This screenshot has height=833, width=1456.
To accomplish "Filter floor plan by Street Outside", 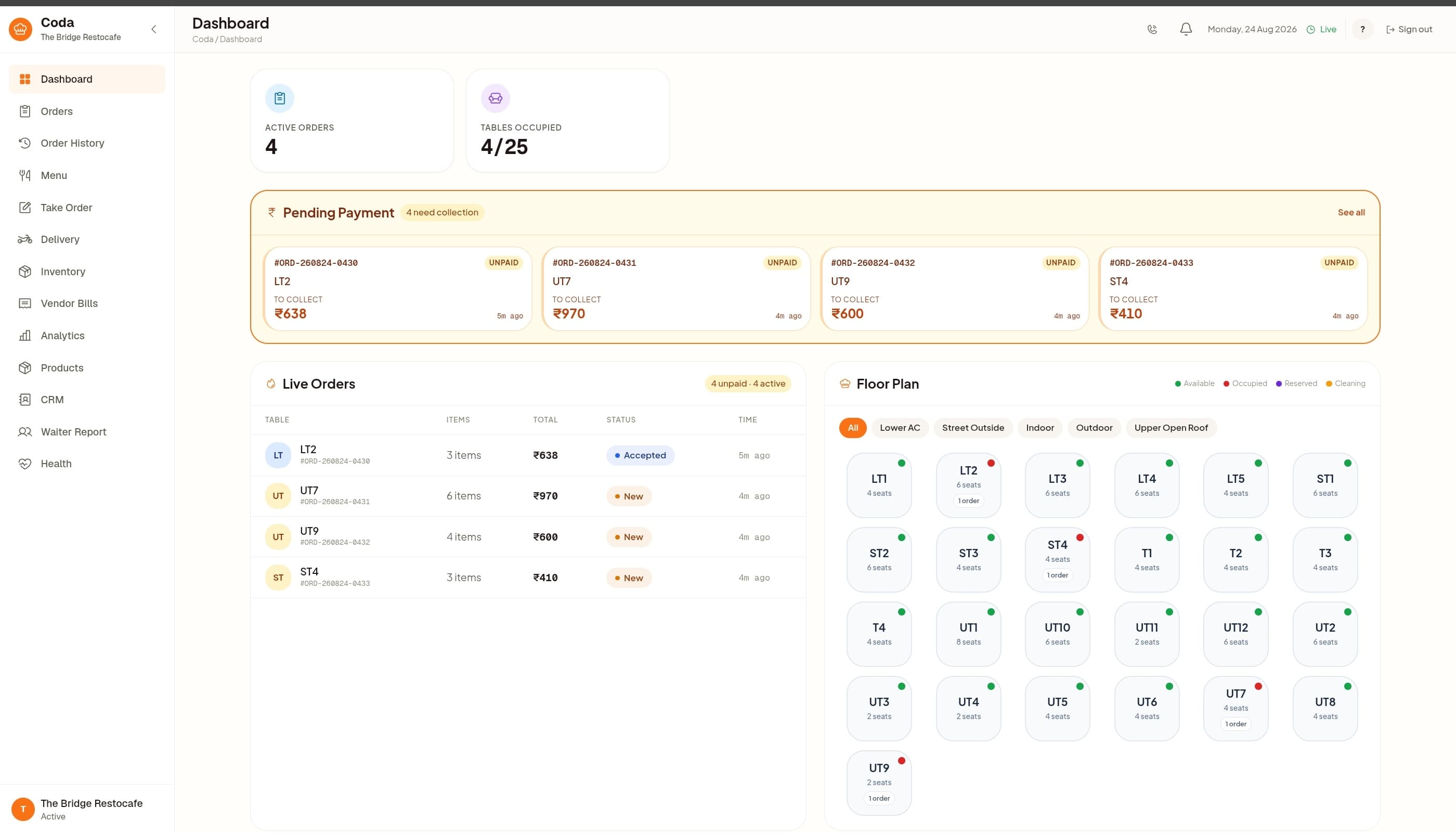I will 973,428.
